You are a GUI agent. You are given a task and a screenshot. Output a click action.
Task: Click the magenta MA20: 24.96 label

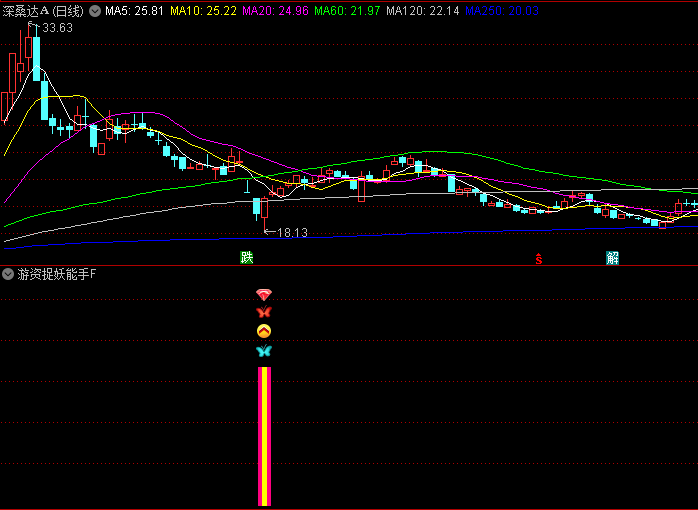(x=276, y=11)
